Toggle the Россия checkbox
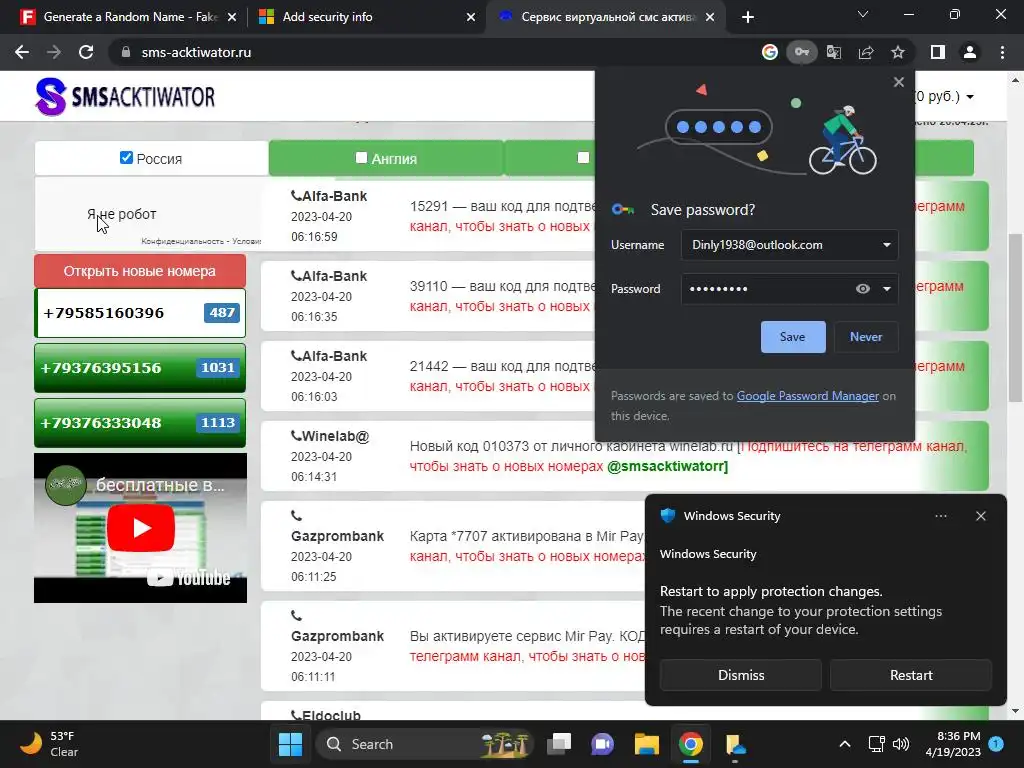This screenshot has height=768, width=1024. click(x=126, y=157)
